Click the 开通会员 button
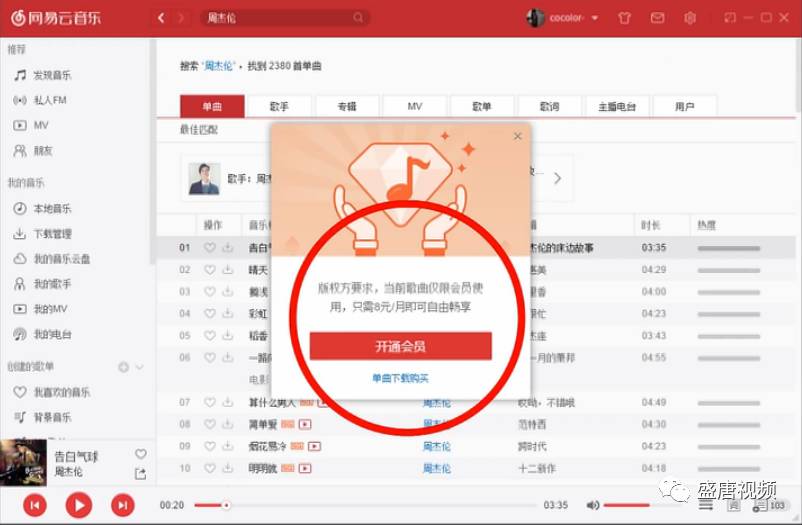802x525 pixels. [400, 346]
